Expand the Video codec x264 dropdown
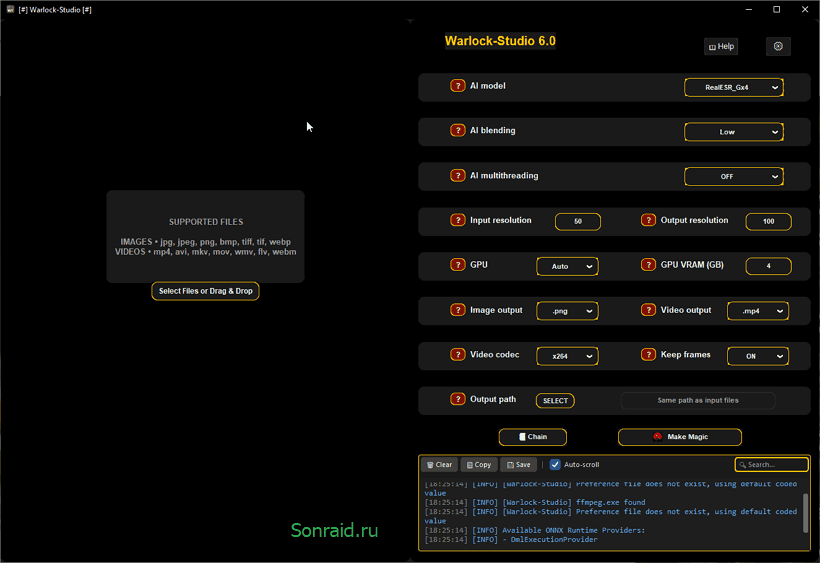This screenshot has width=820, height=563. 567,356
